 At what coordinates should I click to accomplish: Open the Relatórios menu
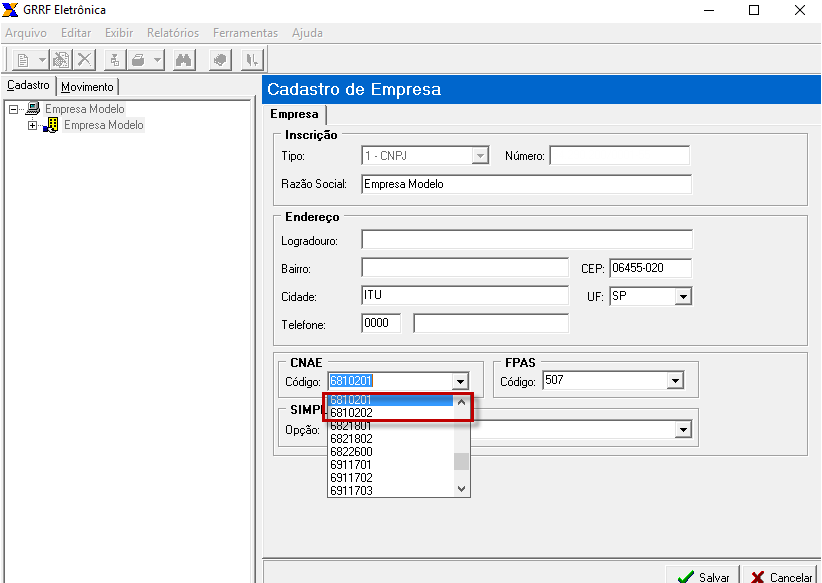pyautogui.click(x=173, y=33)
